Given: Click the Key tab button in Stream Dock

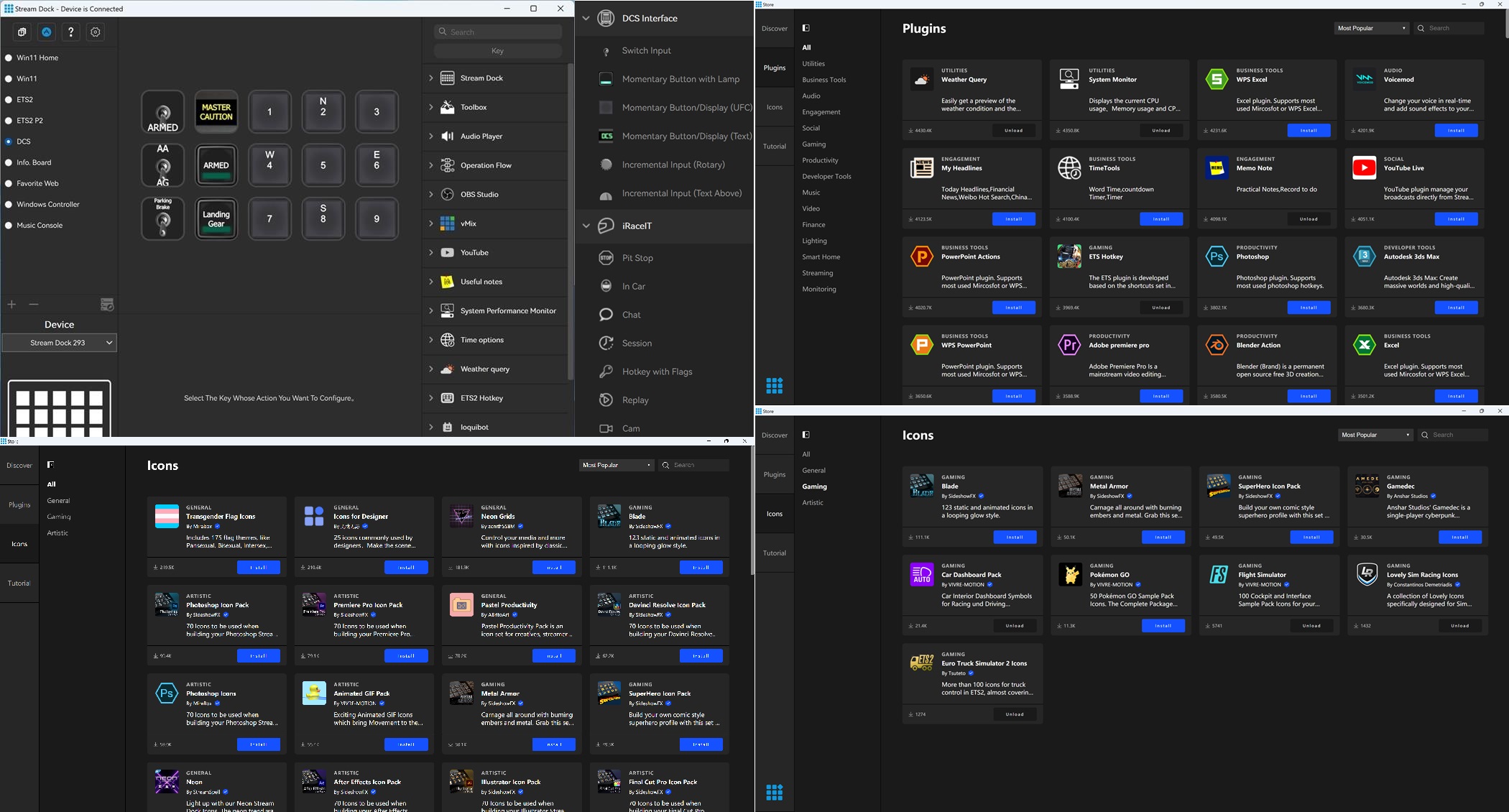Looking at the screenshot, I should (x=497, y=51).
